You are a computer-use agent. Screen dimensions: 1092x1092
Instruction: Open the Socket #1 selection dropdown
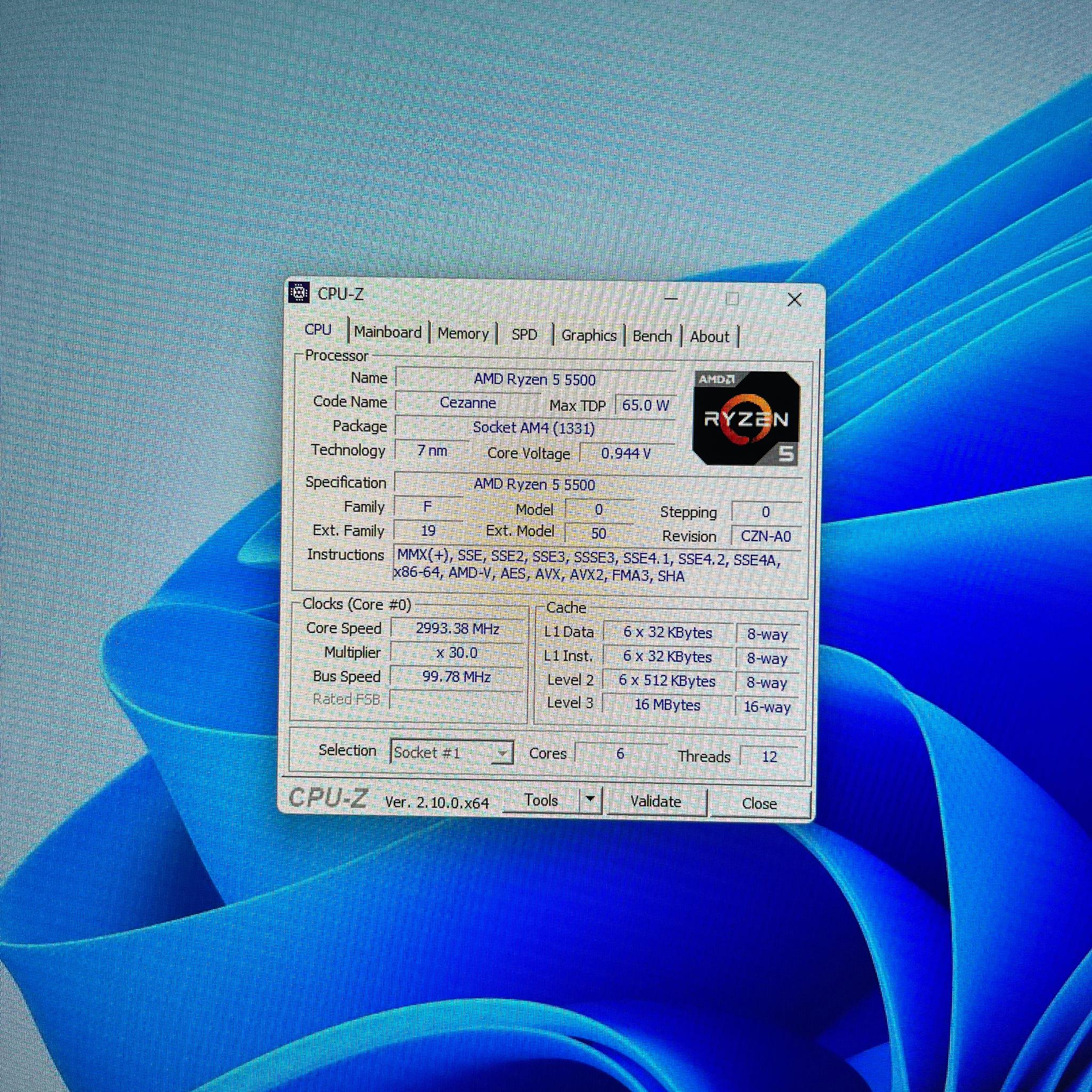pos(452,752)
